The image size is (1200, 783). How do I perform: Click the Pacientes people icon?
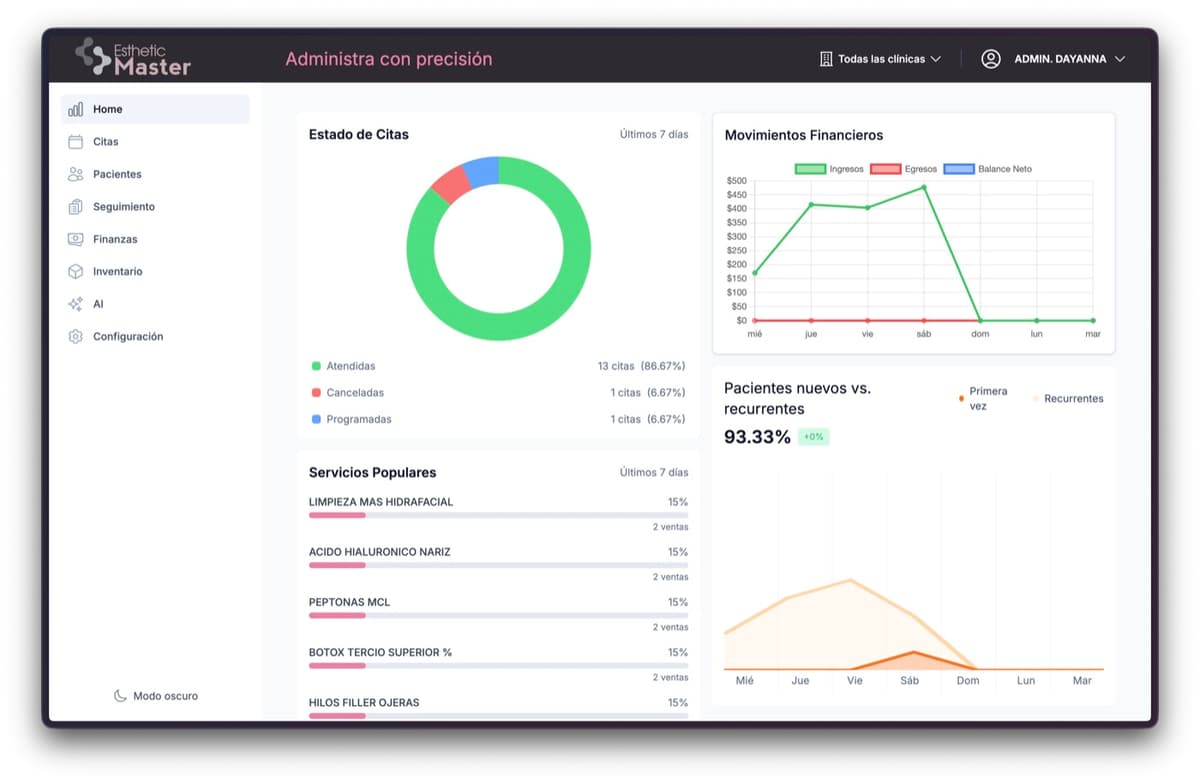click(75, 174)
